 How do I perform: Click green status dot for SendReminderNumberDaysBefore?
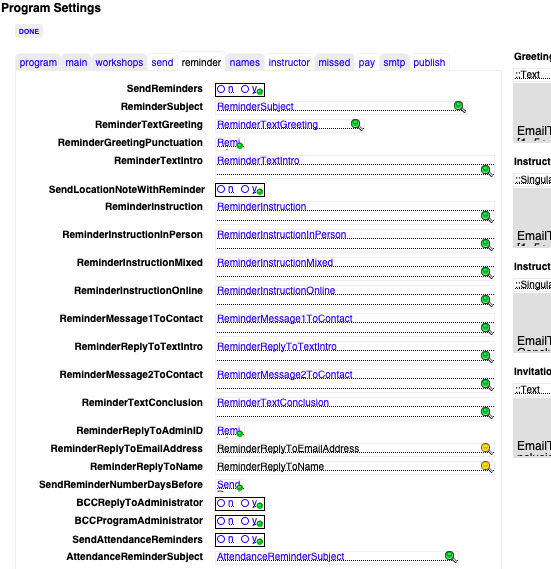[240, 488]
